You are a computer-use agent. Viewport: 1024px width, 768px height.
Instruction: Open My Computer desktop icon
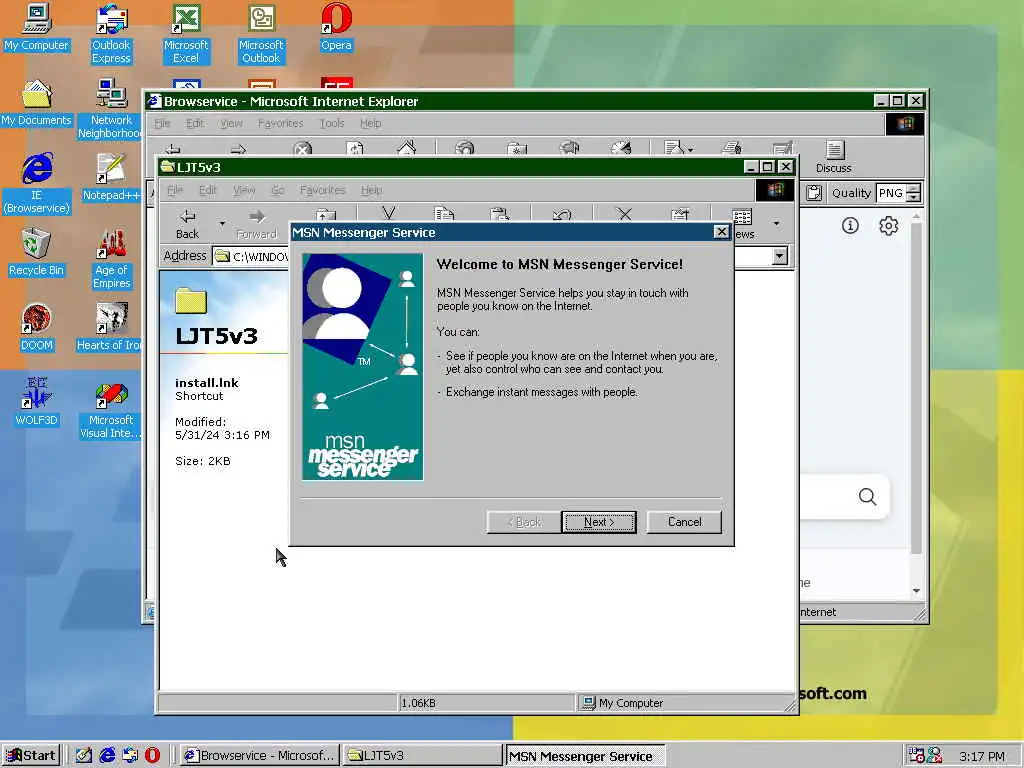click(x=37, y=28)
